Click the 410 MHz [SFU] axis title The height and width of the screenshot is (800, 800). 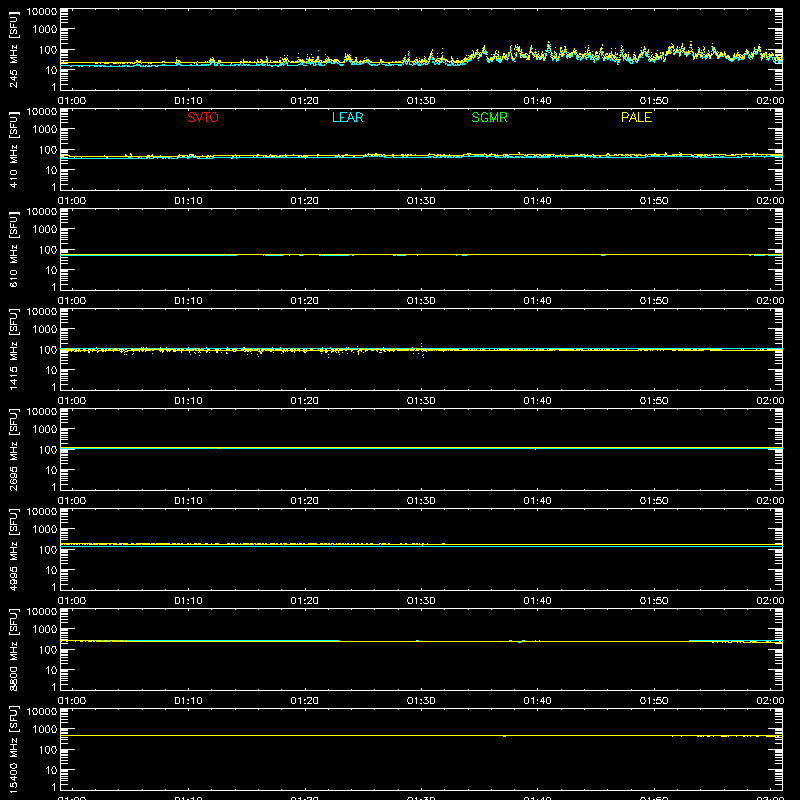pos(13,149)
